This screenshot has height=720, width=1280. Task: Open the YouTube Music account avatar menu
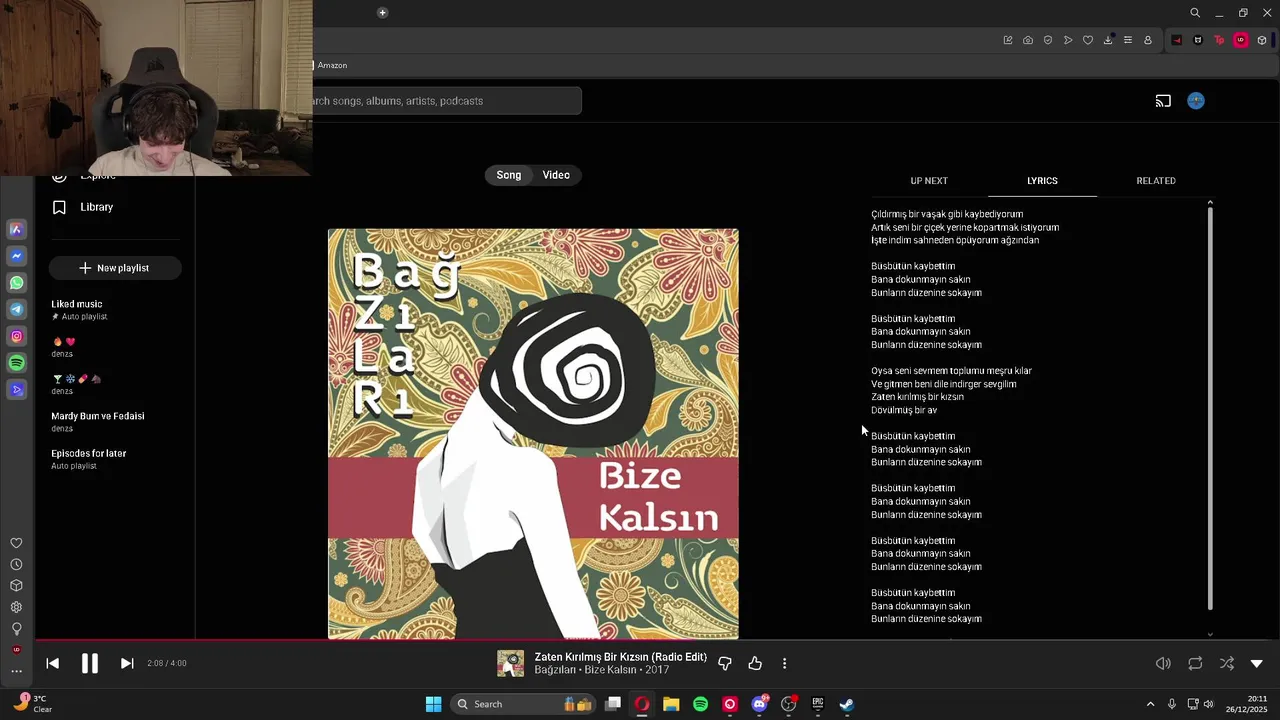tap(1196, 101)
